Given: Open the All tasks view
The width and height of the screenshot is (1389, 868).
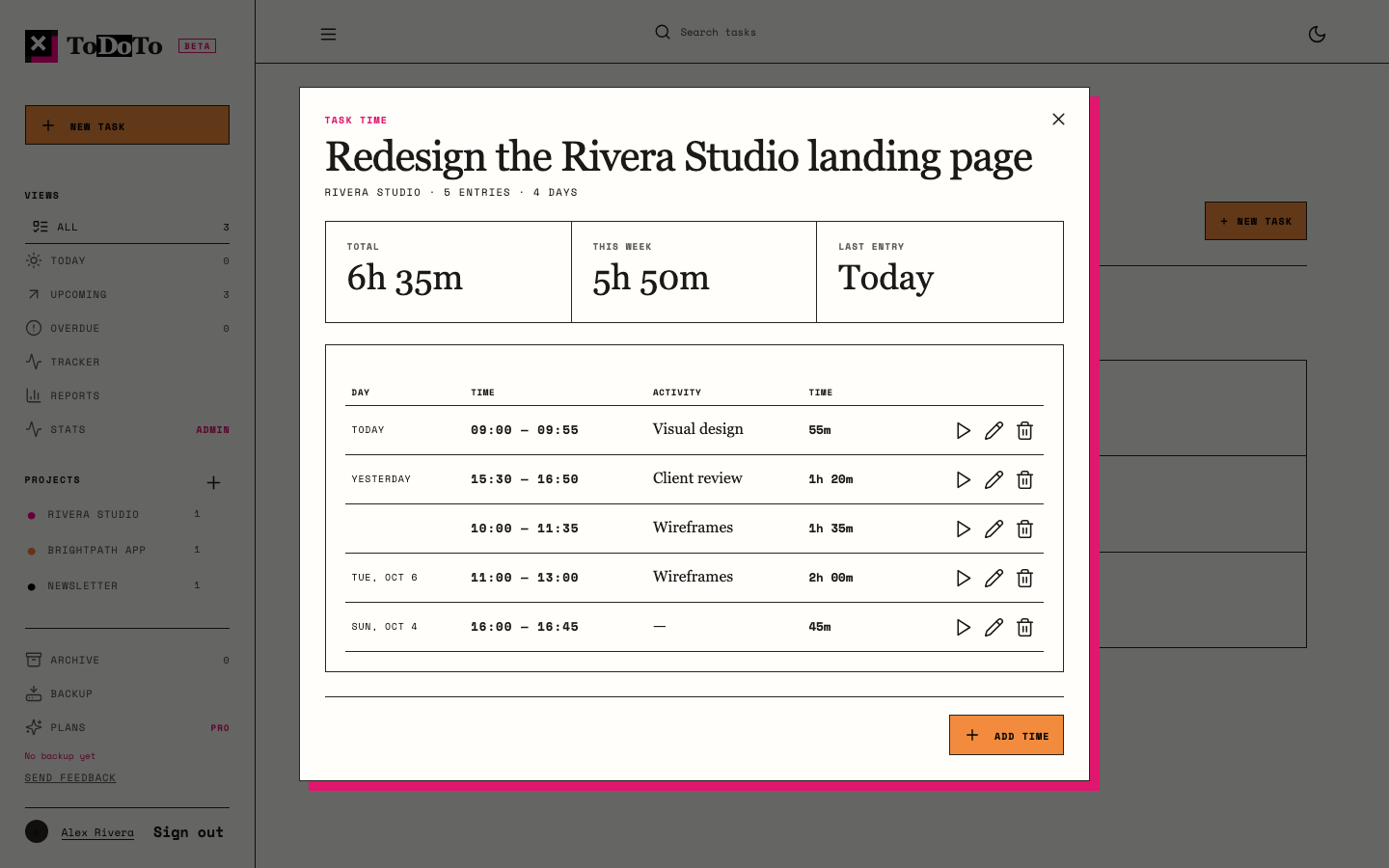Looking at the screenshot, I should pyautogui.click(x=127, y=227).
